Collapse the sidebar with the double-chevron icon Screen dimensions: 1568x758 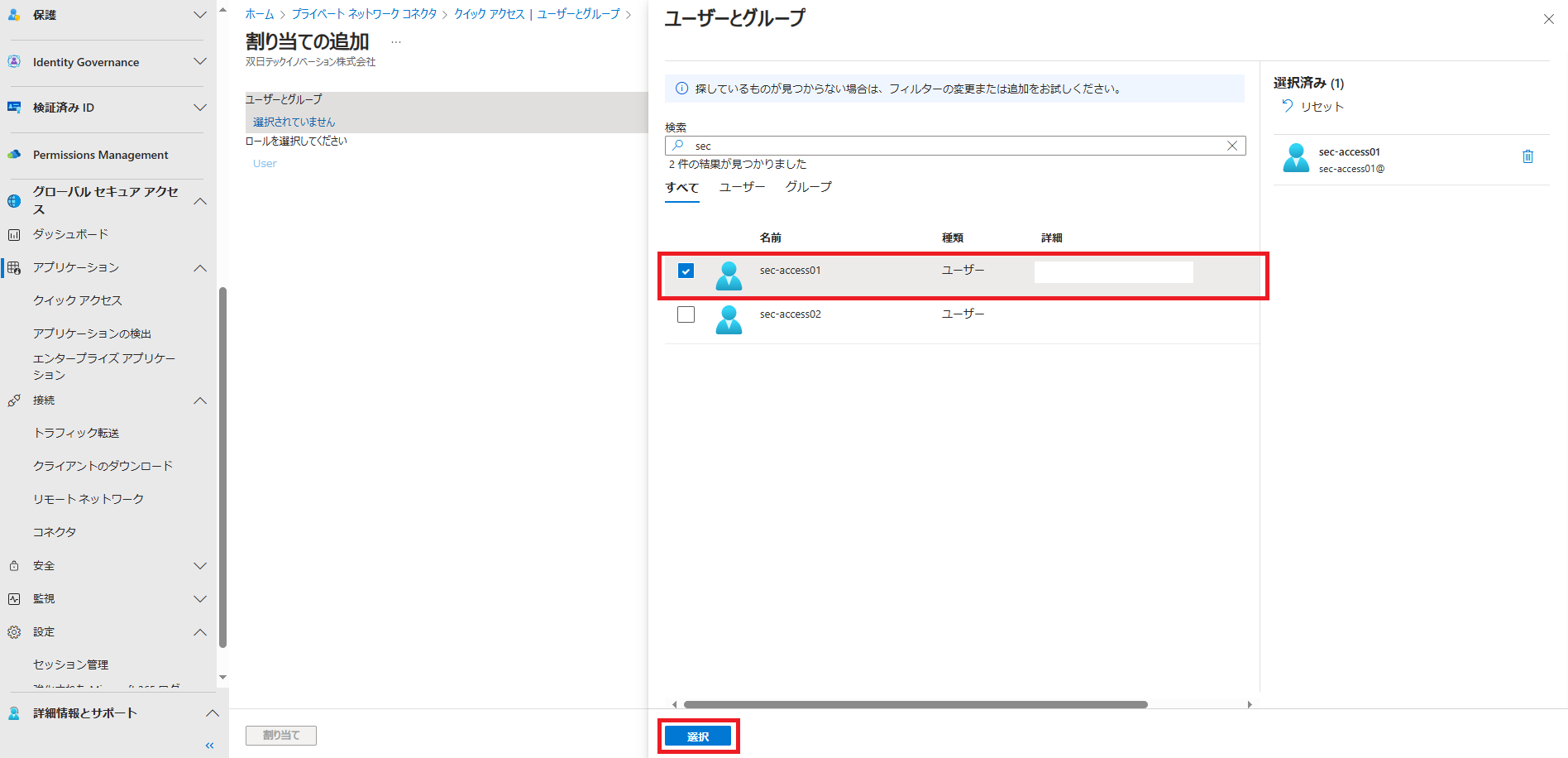click(x=210, y=746)
